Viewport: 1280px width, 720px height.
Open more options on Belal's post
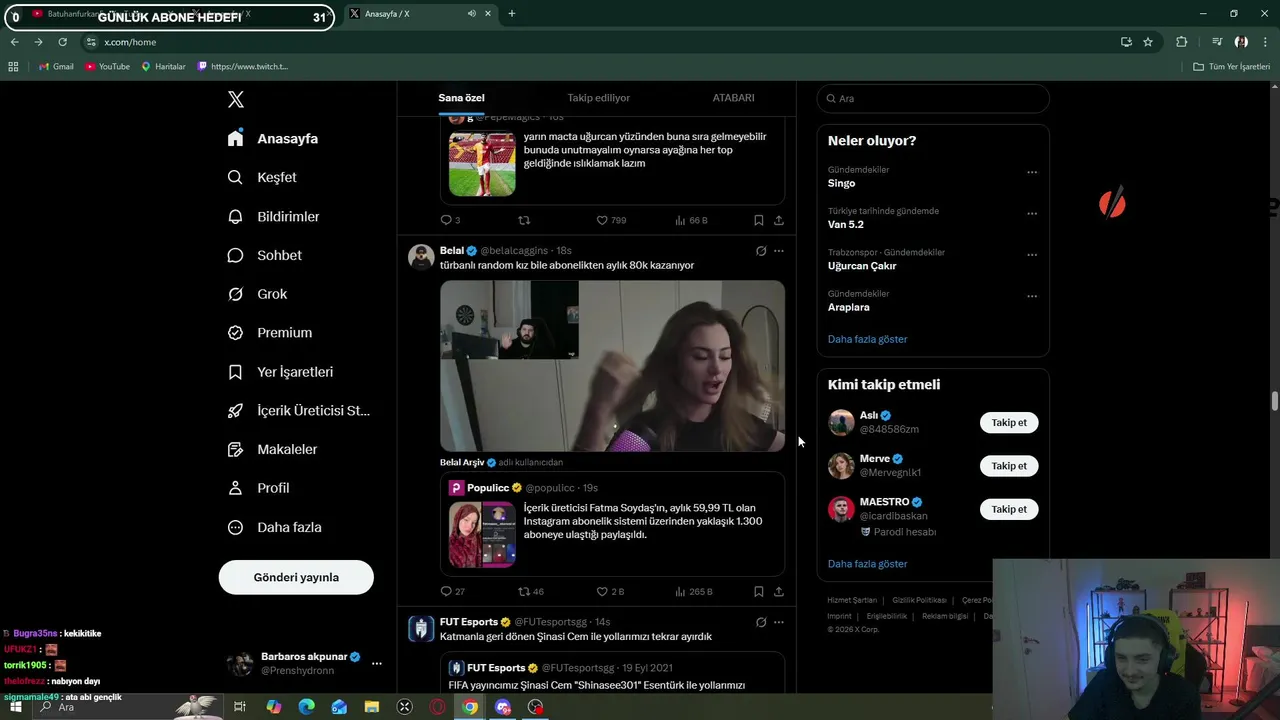(x=779, y=251)
